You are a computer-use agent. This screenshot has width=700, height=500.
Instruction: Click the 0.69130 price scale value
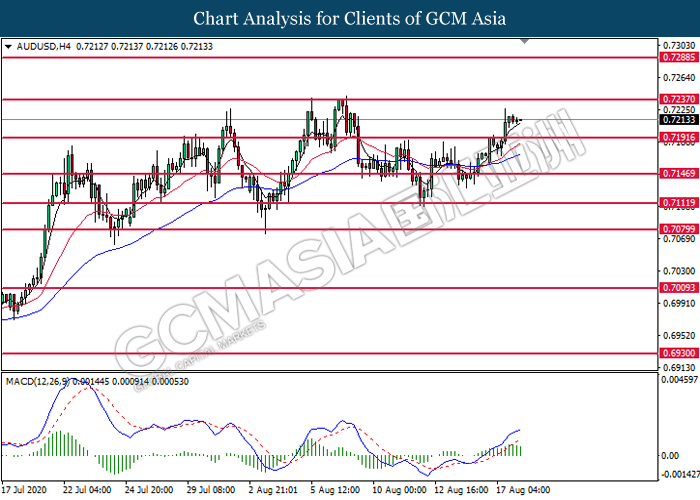[x=679, y=368]
